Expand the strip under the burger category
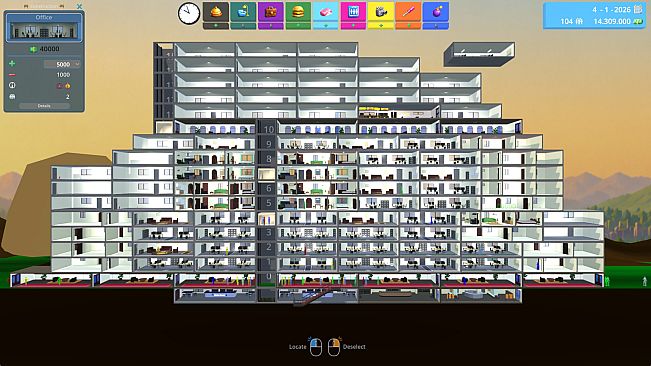 (298, 26)
